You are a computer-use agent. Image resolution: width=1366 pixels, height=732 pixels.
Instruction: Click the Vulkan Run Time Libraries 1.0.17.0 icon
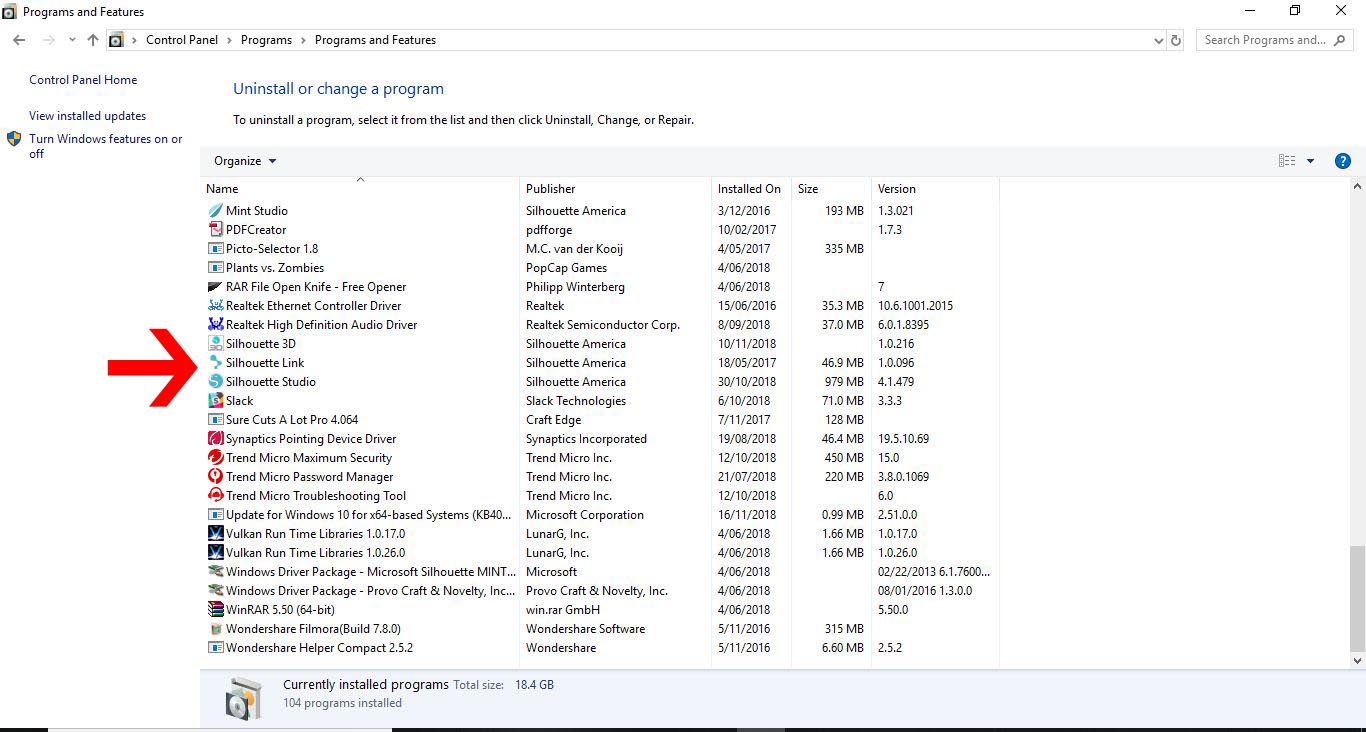[x=215, y=534]
